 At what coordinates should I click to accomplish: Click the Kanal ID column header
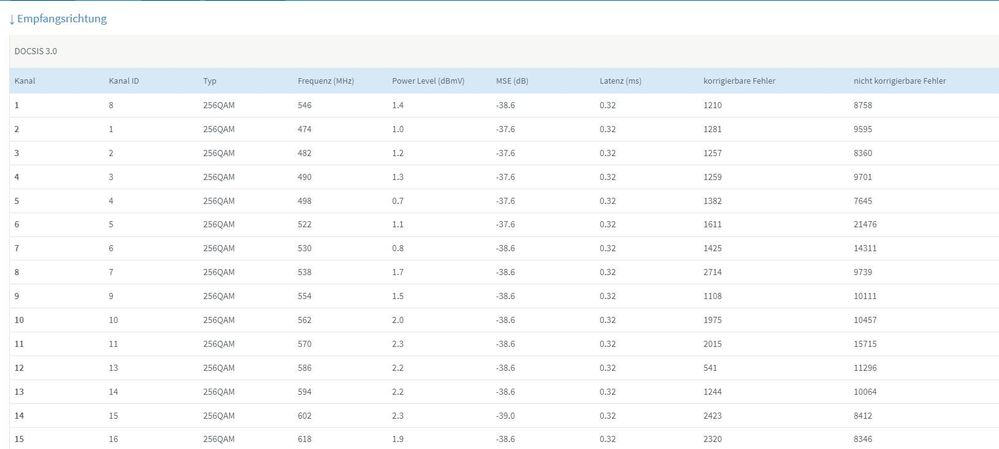(x=124, y=82)
